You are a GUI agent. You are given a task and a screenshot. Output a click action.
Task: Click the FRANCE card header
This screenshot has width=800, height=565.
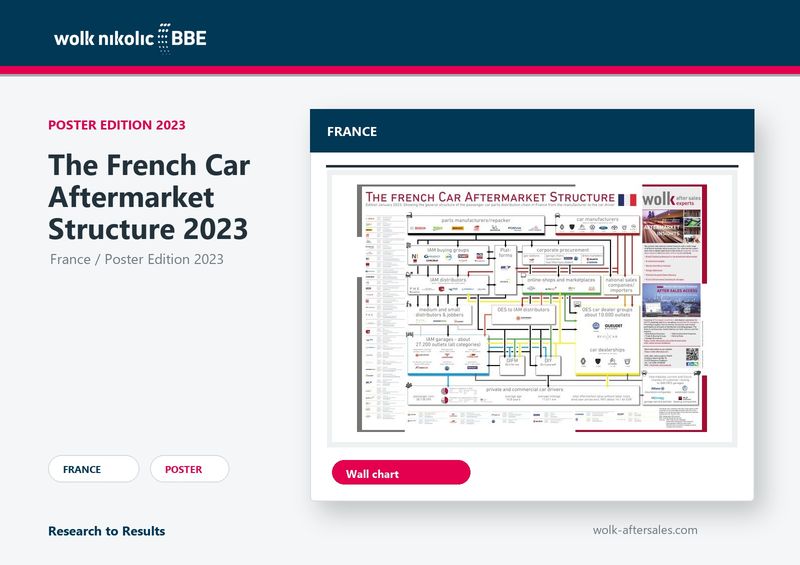(x=532, y=131)
